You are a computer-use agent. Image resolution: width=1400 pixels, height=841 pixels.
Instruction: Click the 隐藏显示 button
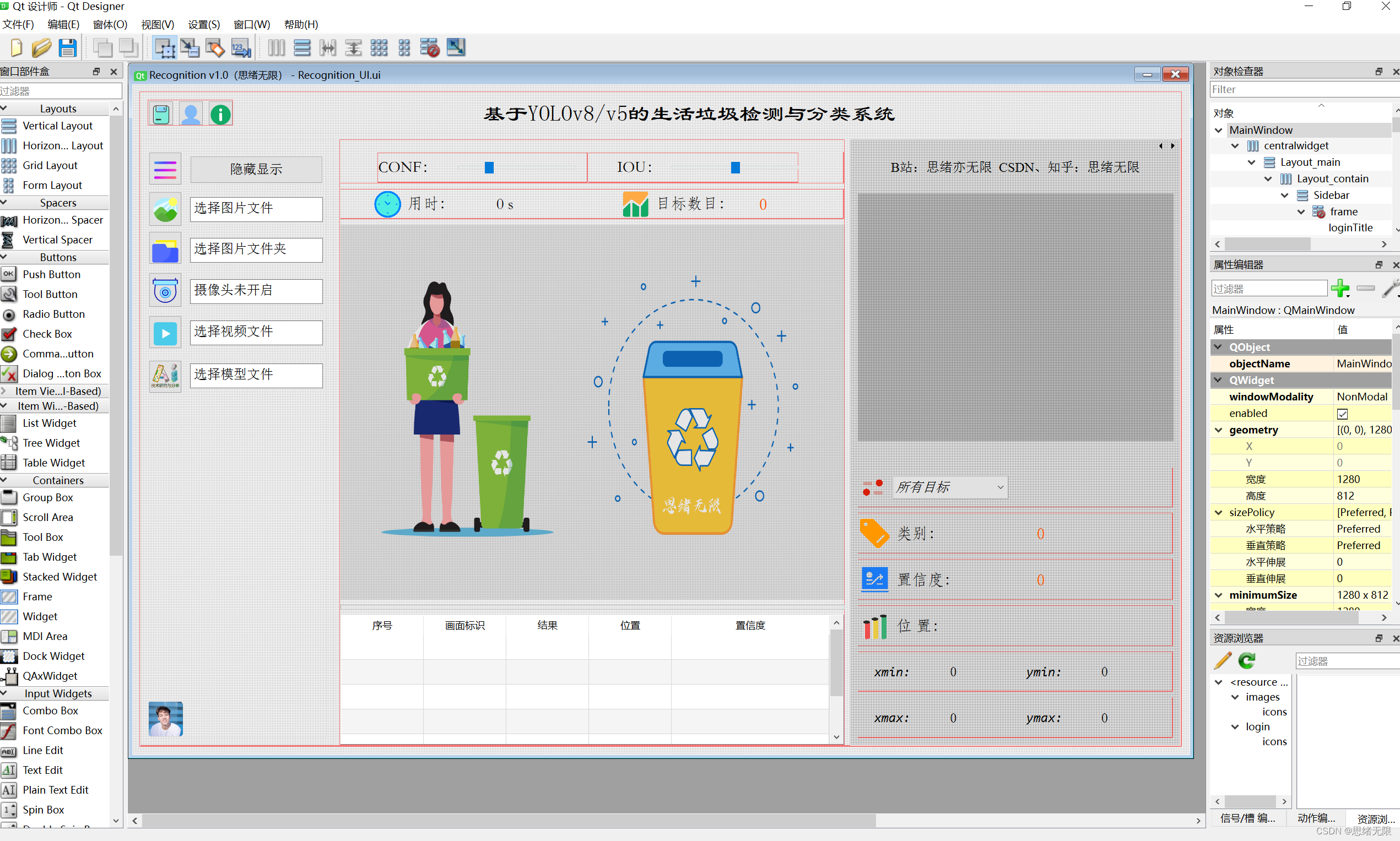coord(256,169)
